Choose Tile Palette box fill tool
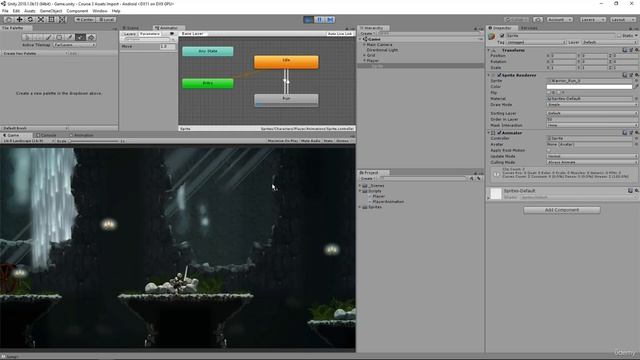The width and height of the screenshot is (640, 360). (x=59, y=37)
